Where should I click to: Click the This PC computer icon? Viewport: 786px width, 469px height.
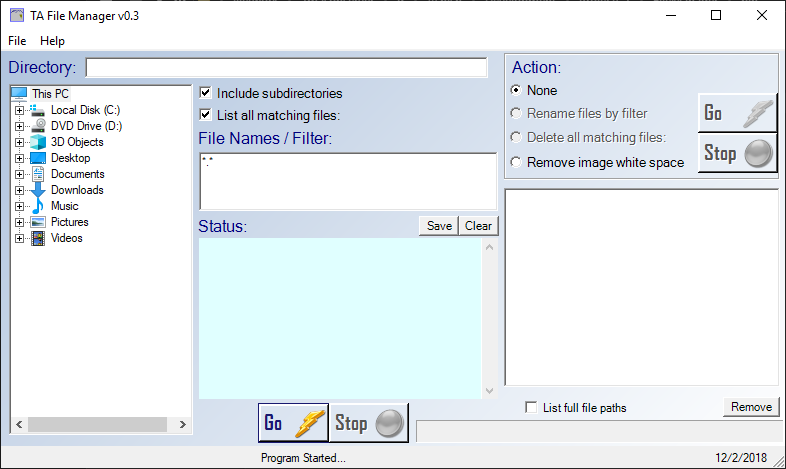click(19, 94)
